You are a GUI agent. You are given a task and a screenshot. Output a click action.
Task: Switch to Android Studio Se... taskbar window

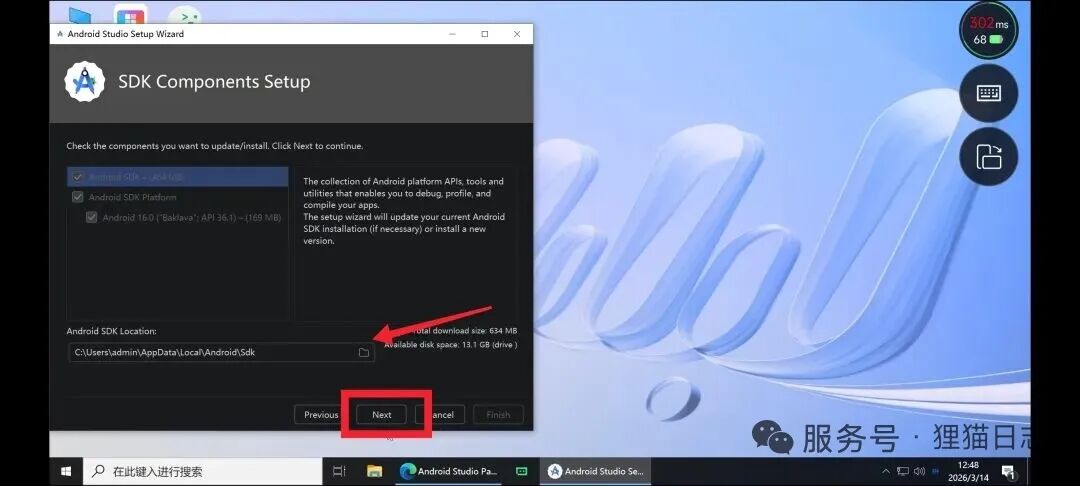coord(595,472)
